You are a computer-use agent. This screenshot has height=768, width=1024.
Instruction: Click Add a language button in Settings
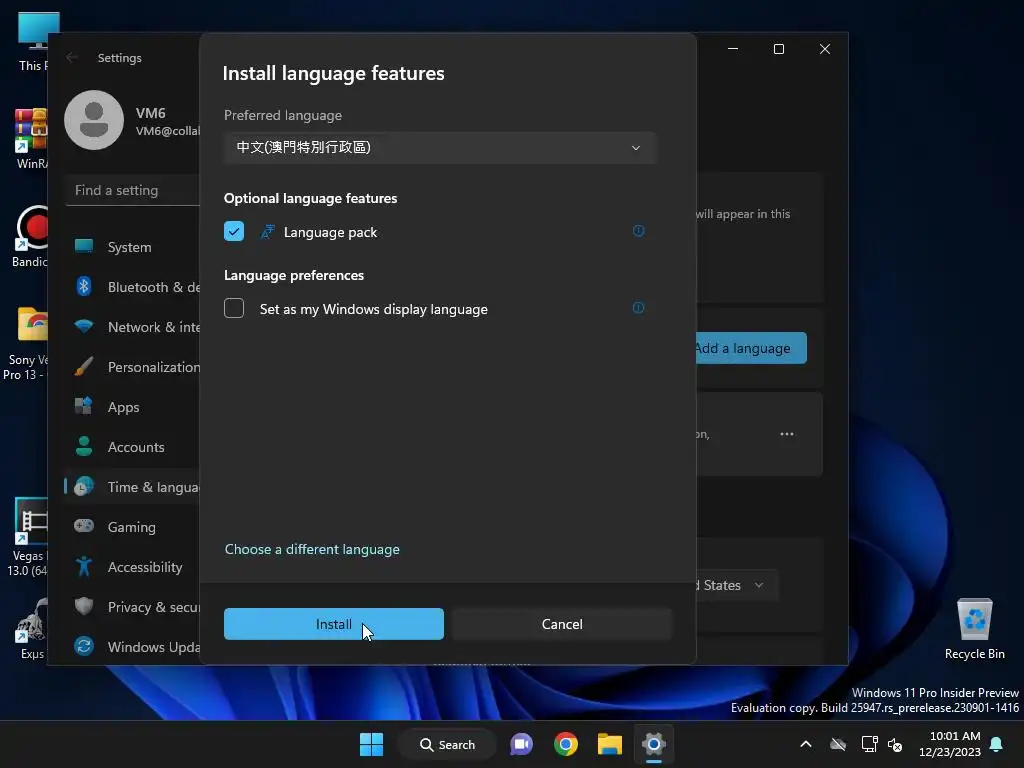(x=751, y=348)
